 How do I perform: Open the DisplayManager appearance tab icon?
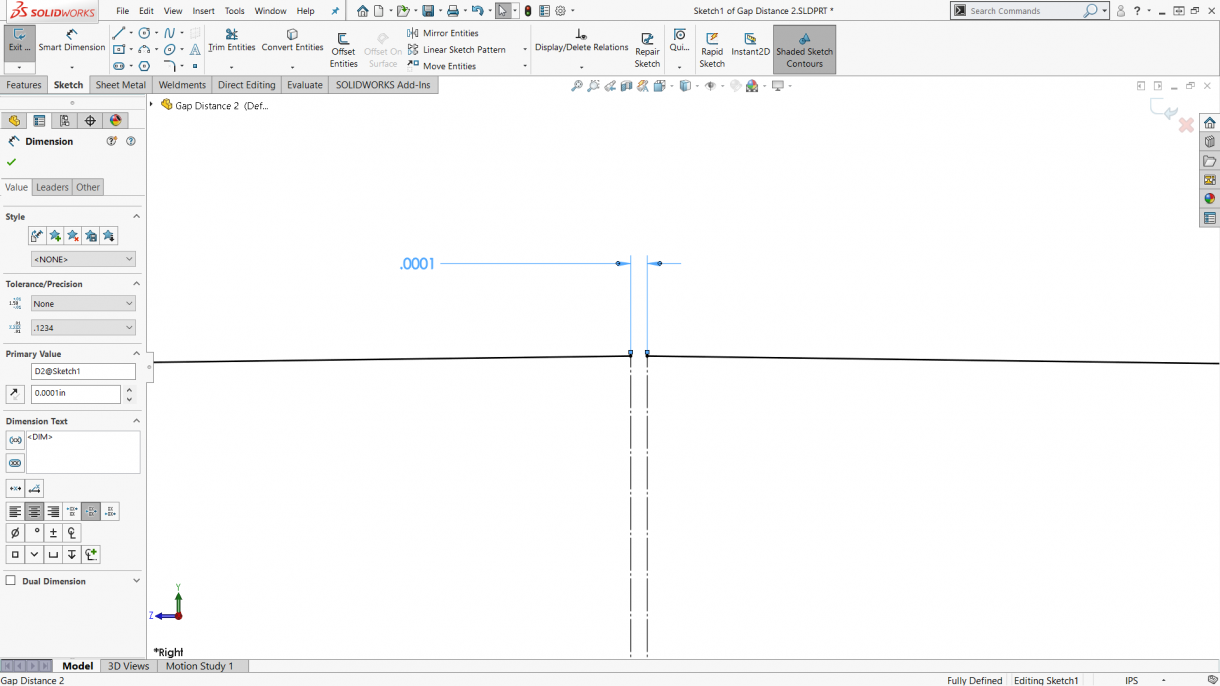point(115,121)
